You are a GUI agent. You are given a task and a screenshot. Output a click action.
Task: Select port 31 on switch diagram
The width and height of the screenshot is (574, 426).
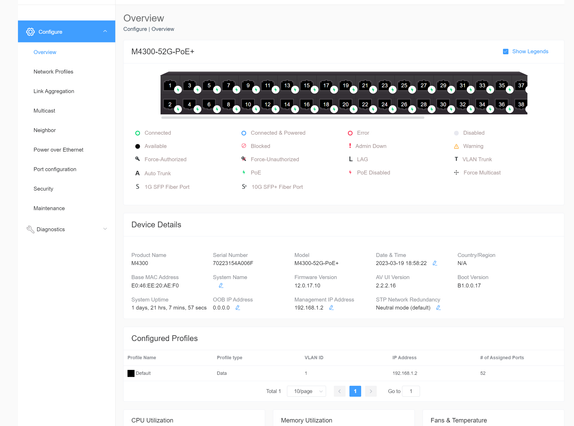click(x=463, y=86)
